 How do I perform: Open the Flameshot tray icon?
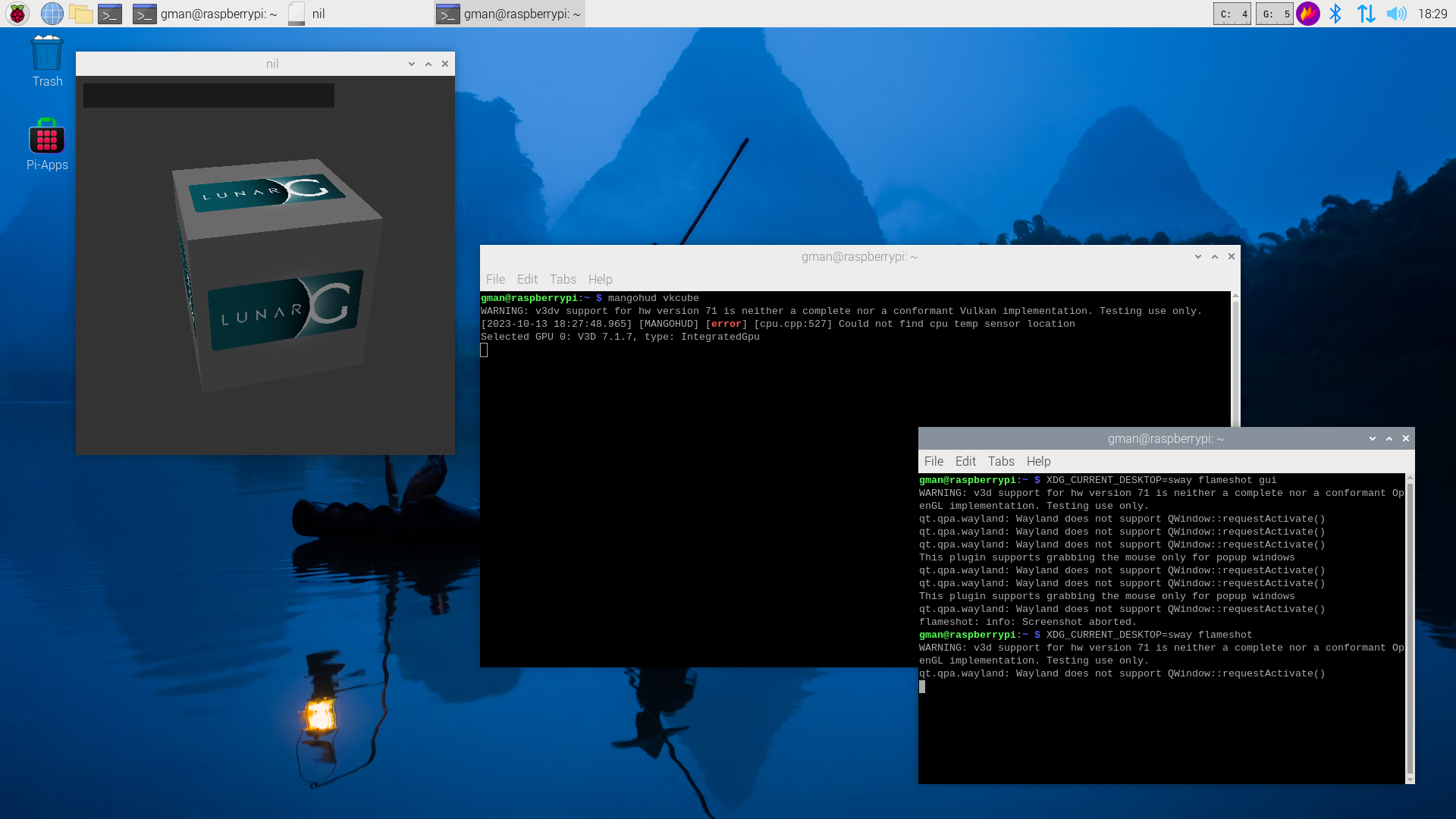(x=1307, y=13)
